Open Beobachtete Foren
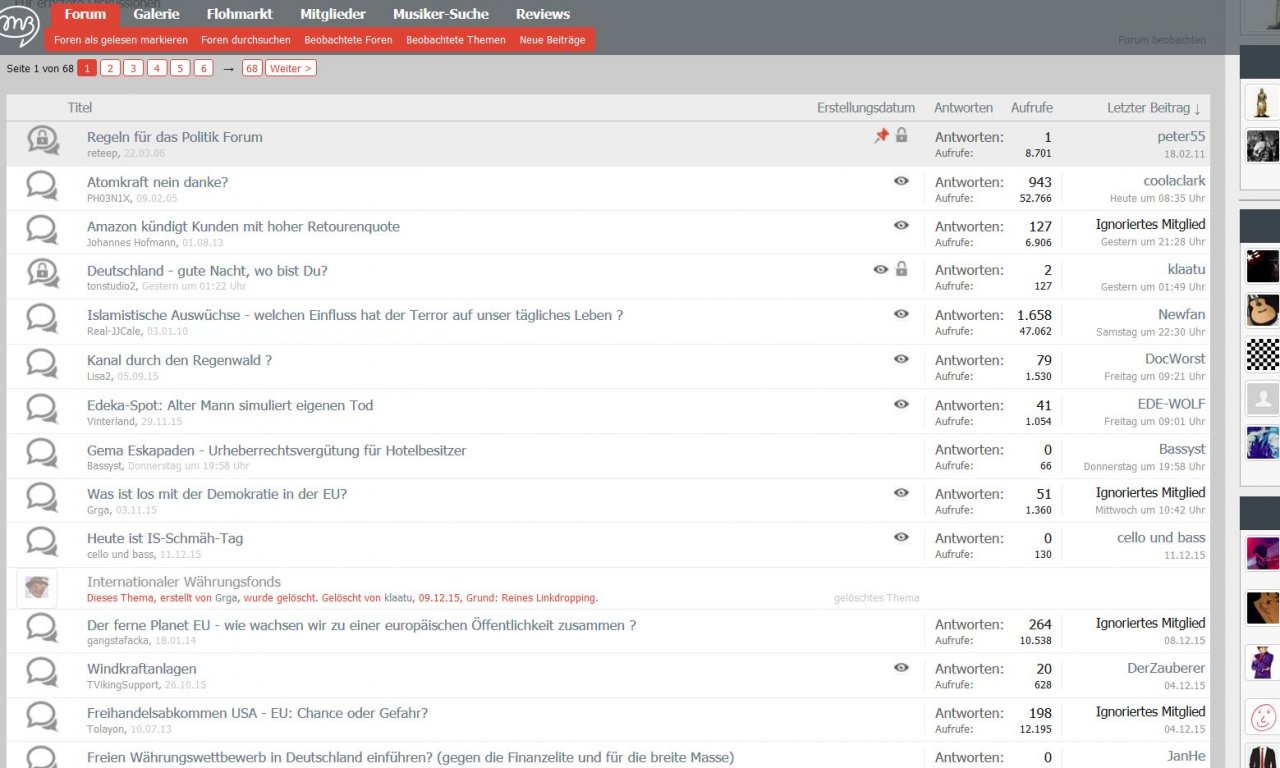The height and width of the screenshot is (768, 1280). tap(348, 40)
